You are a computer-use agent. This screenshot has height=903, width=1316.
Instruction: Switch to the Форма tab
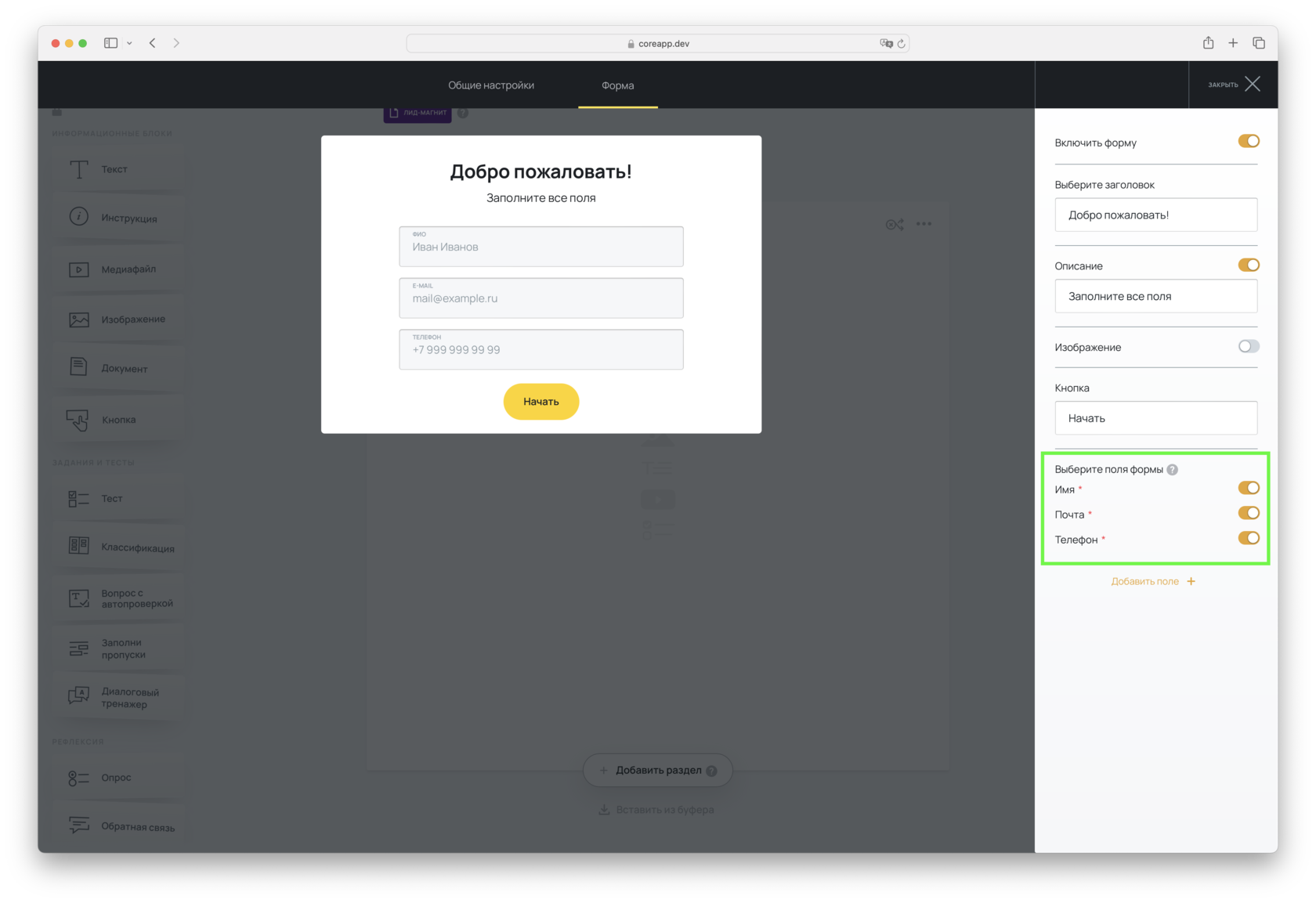(x=618, y=85)
